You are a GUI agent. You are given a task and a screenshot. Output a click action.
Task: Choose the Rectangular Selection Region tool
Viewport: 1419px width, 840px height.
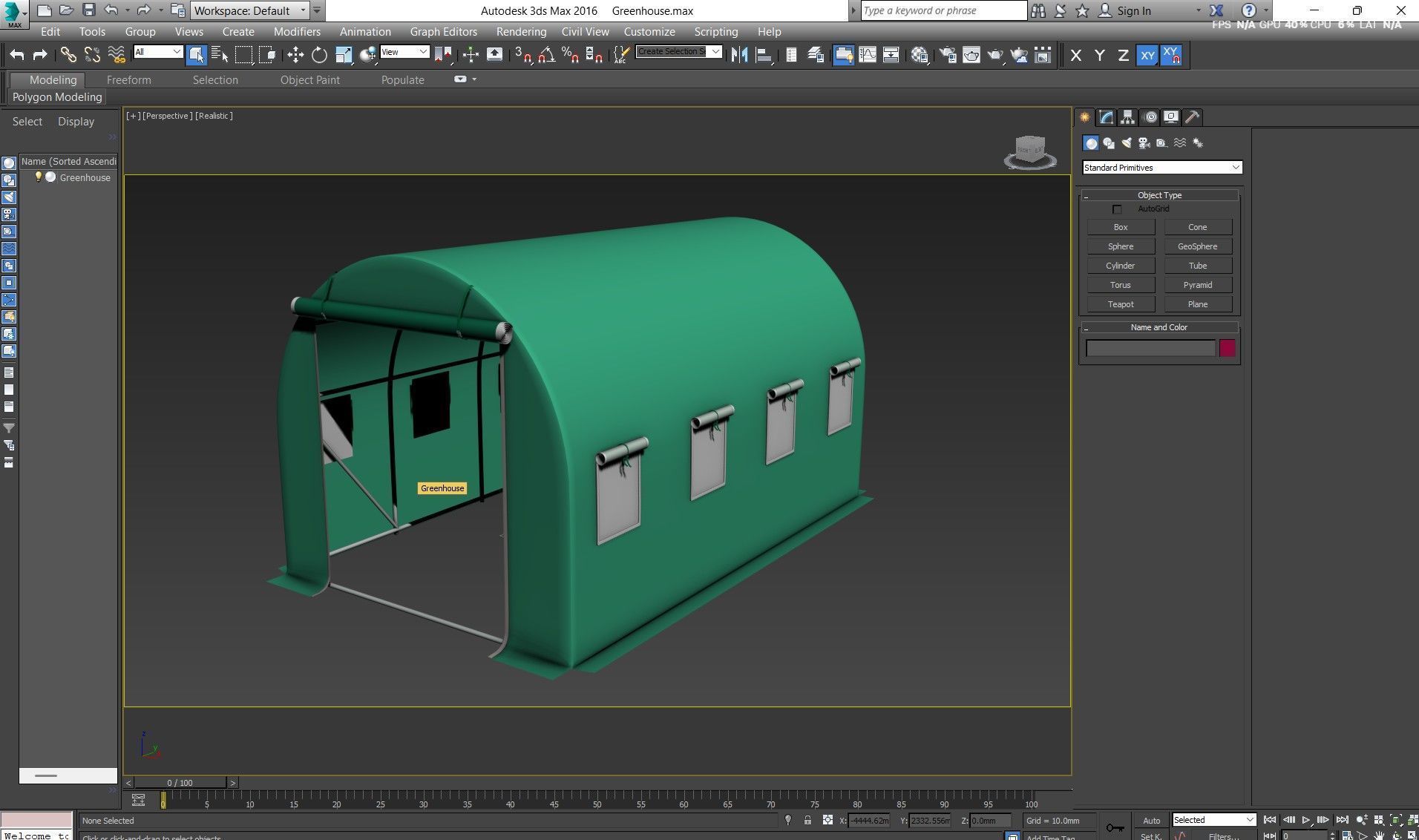coord(243,55)
